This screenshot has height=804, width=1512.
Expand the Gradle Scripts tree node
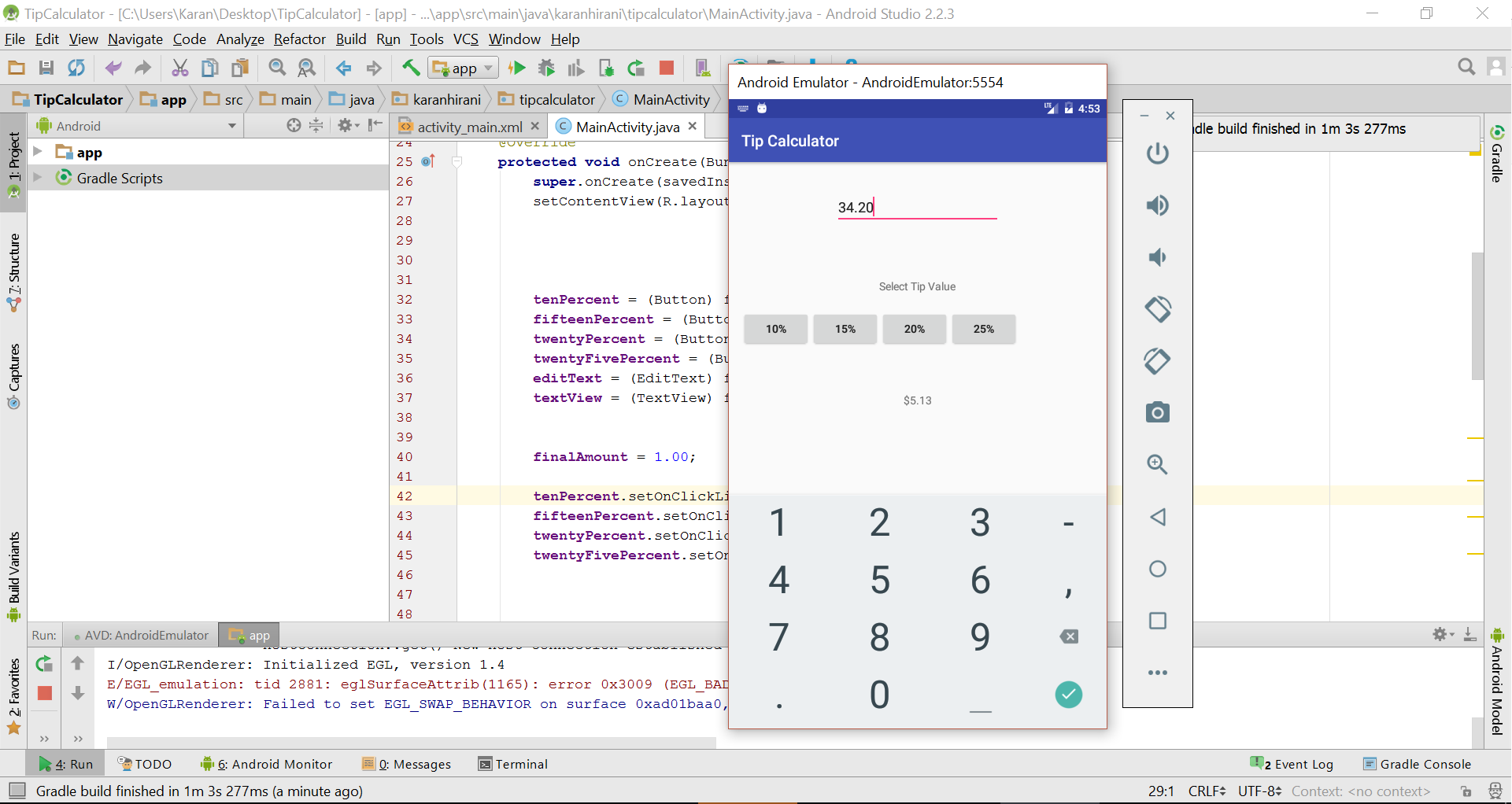click(37, 178)
